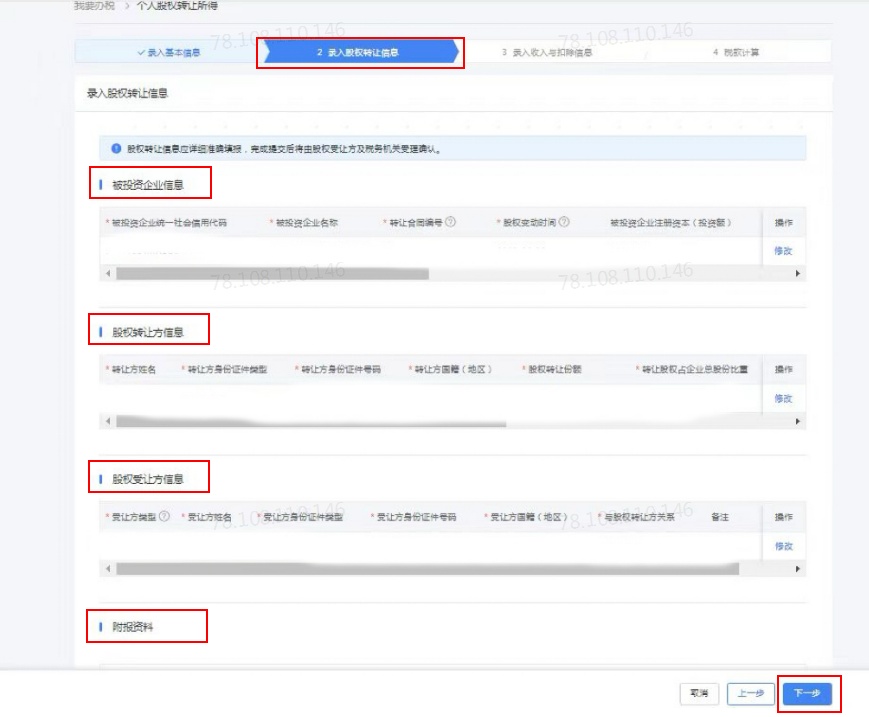
Task: Click column header 受让方类型
Action: [x=134, y=517]
